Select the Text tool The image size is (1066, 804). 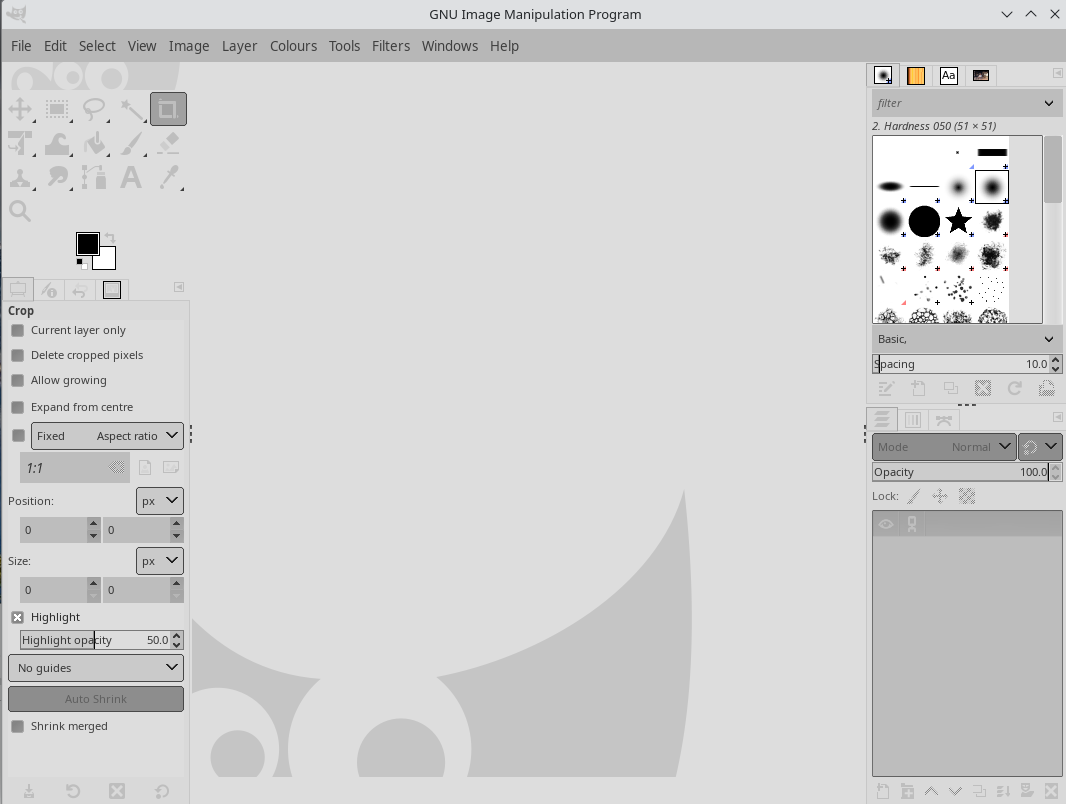tap(131, 178)
